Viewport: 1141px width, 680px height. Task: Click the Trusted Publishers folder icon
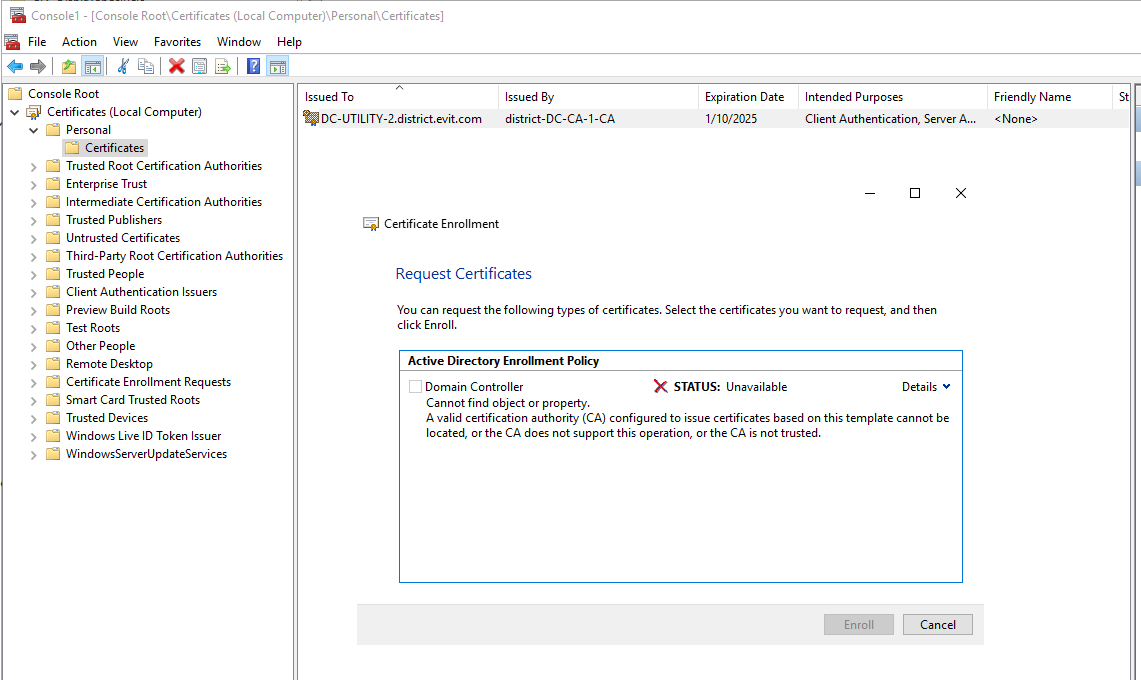(x=53, y=220)
